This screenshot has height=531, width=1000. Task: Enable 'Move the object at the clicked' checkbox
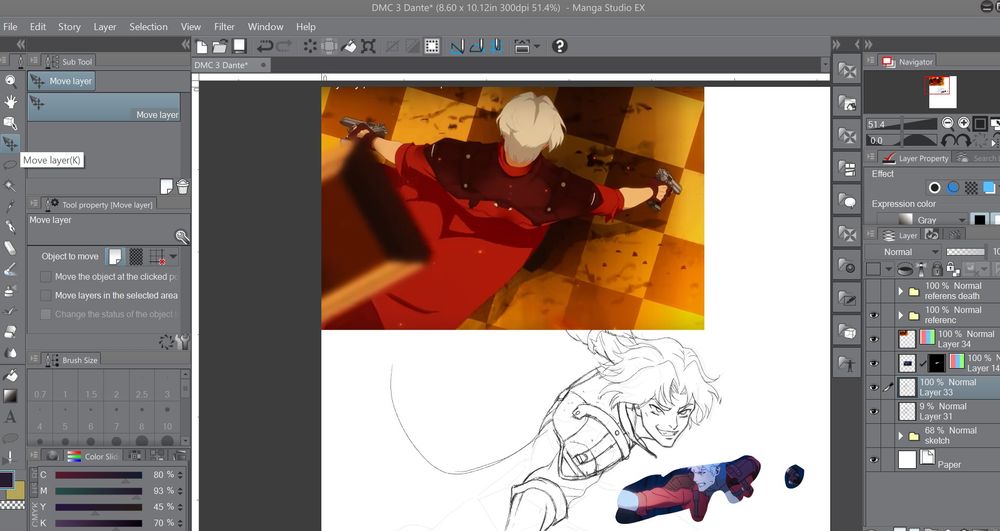(x=46, y=277)
